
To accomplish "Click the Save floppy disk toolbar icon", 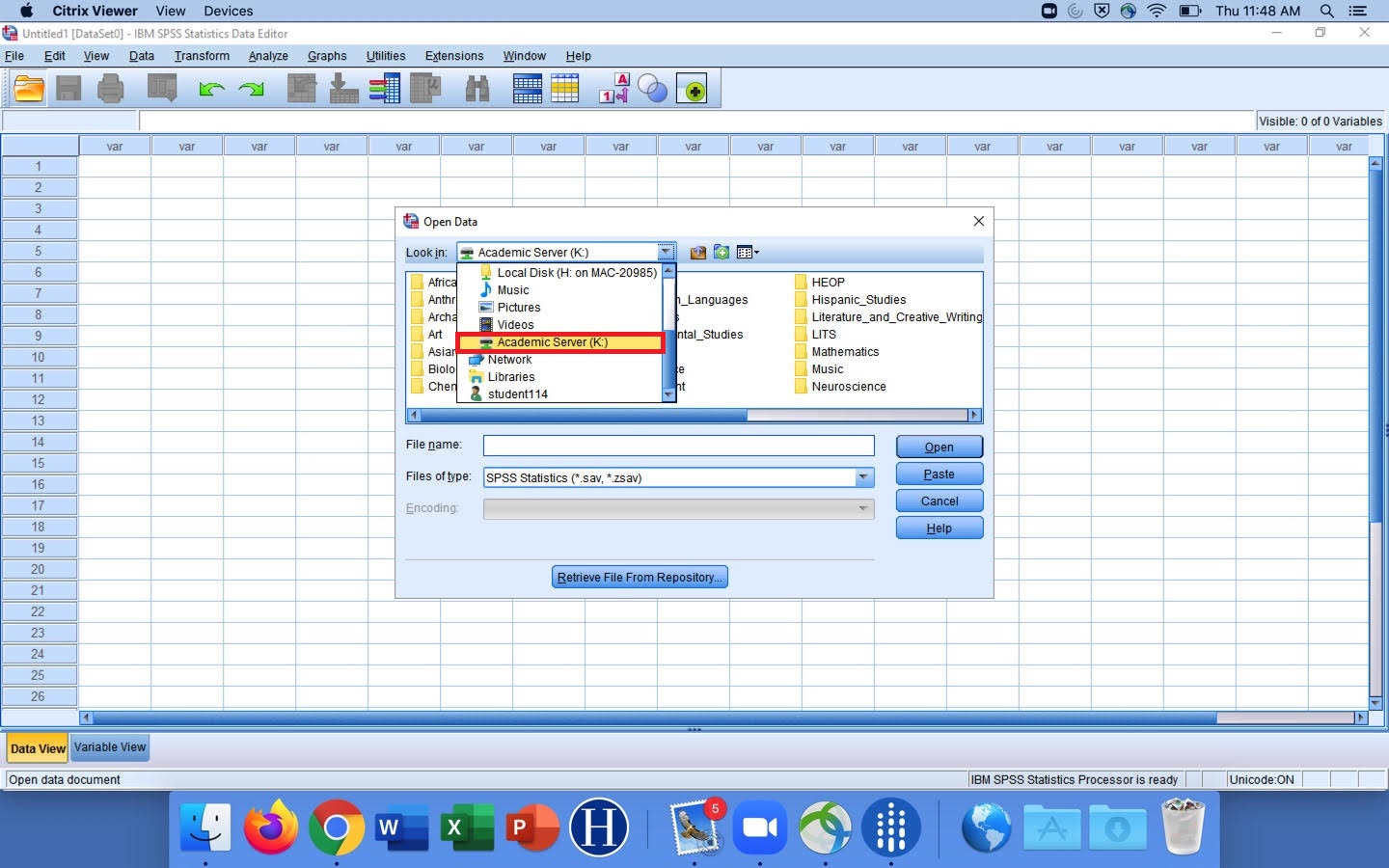I will coord(68,90).
